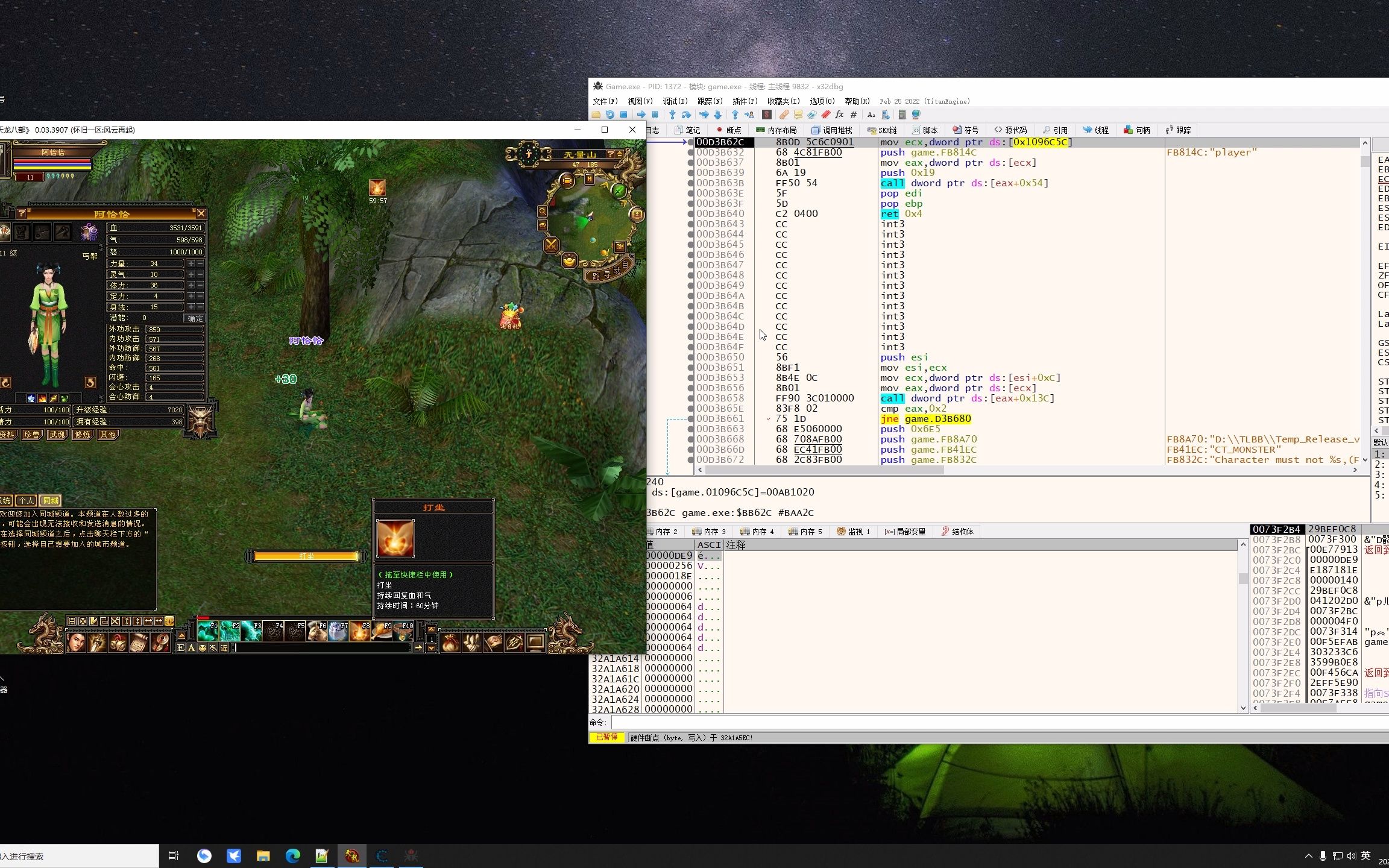Image resolution: width=1389 pixels, height=868 pixels.
Task: Open the system monitor icon in game bar
Action: (535, 643)
